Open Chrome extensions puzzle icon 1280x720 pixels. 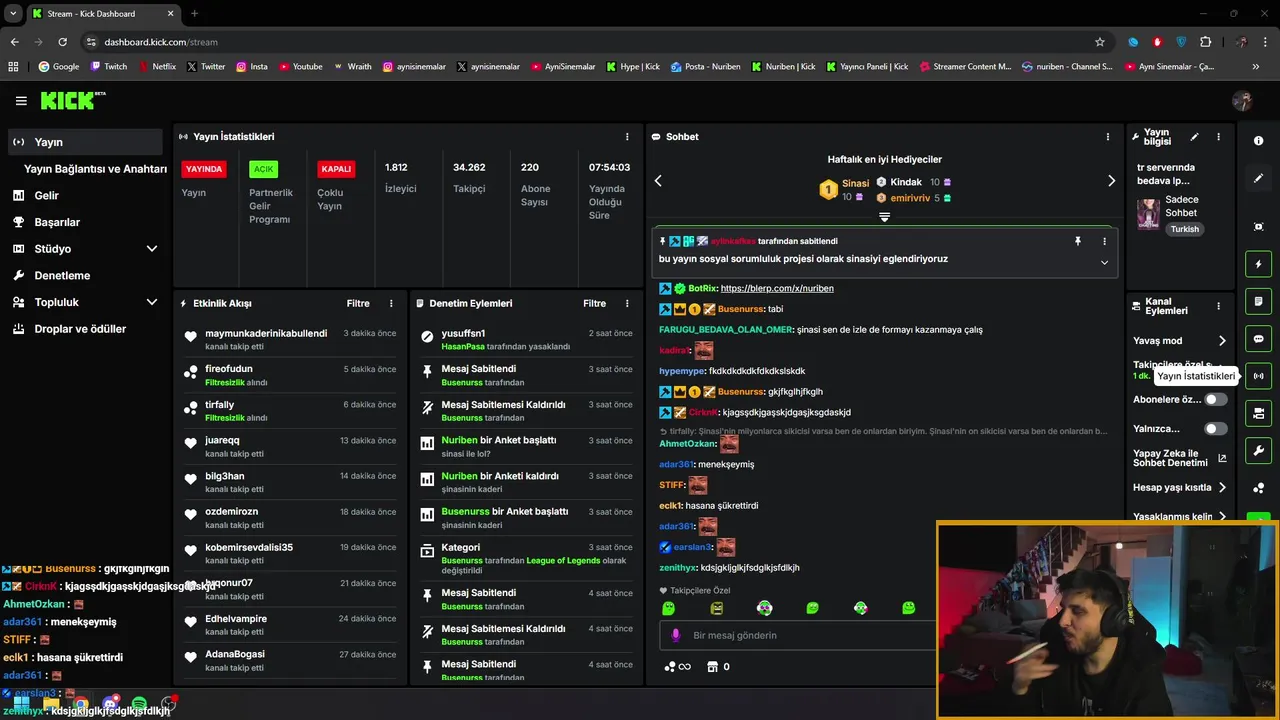pyautogui.click(x=1205, y=42)
